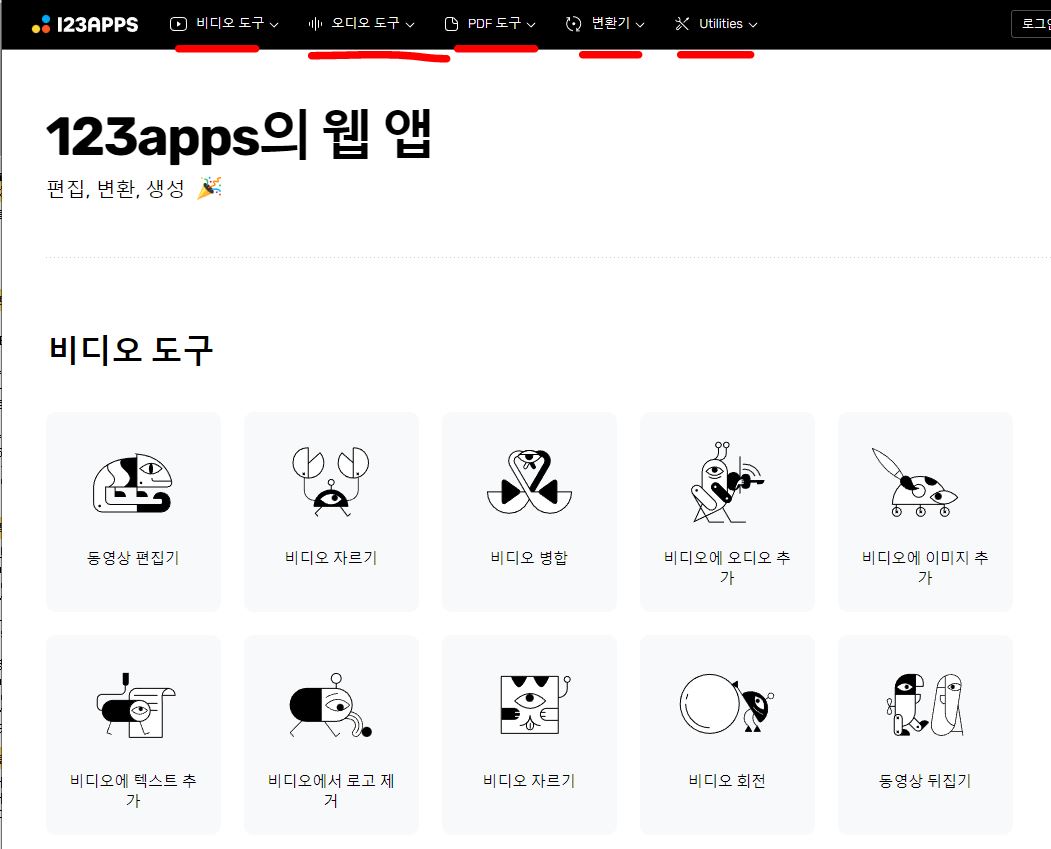This screenshot has height=849, width=1051.
Task: Select the 비디오에 텍스트 추가 illustration
Action: [x=136, y=706]
